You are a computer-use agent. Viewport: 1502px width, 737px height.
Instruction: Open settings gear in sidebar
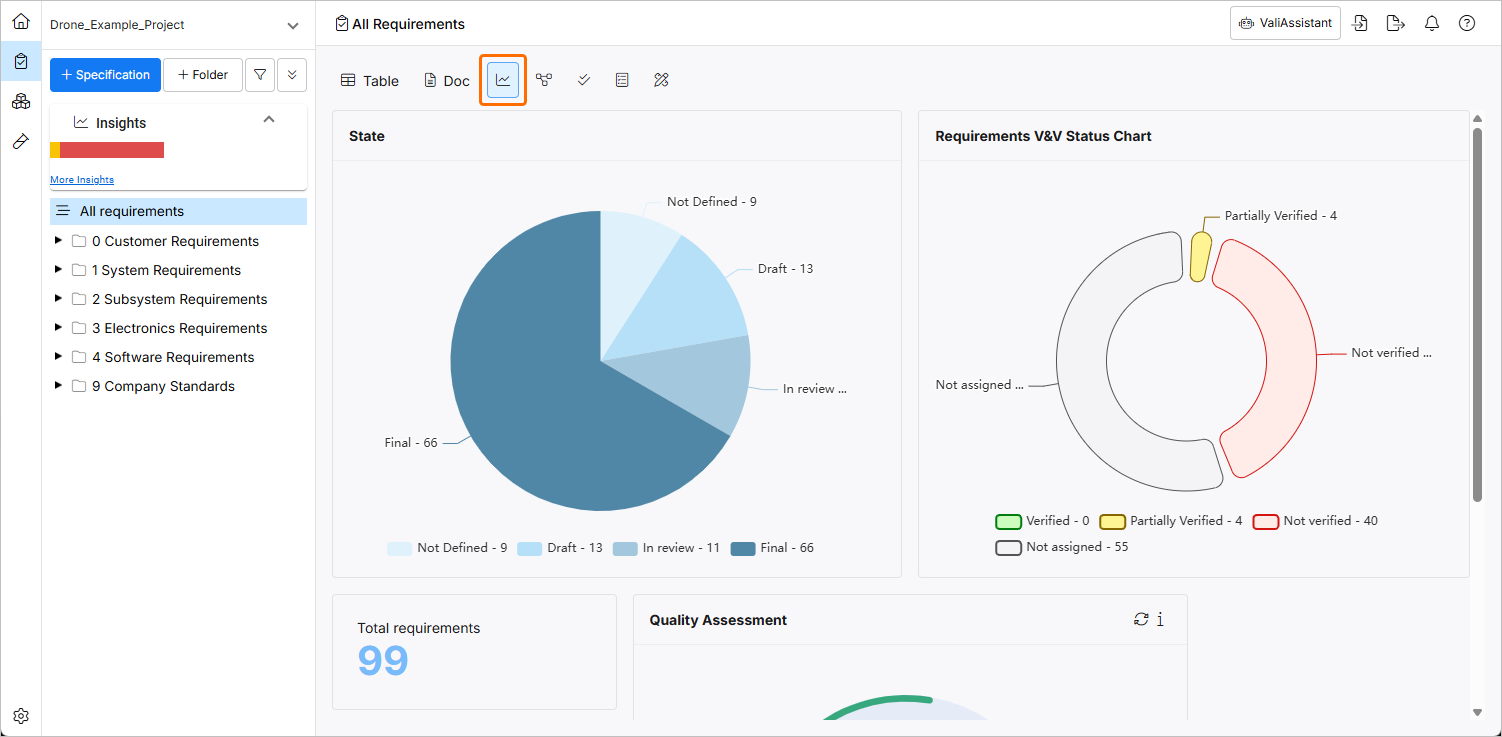tap(21, 716)
